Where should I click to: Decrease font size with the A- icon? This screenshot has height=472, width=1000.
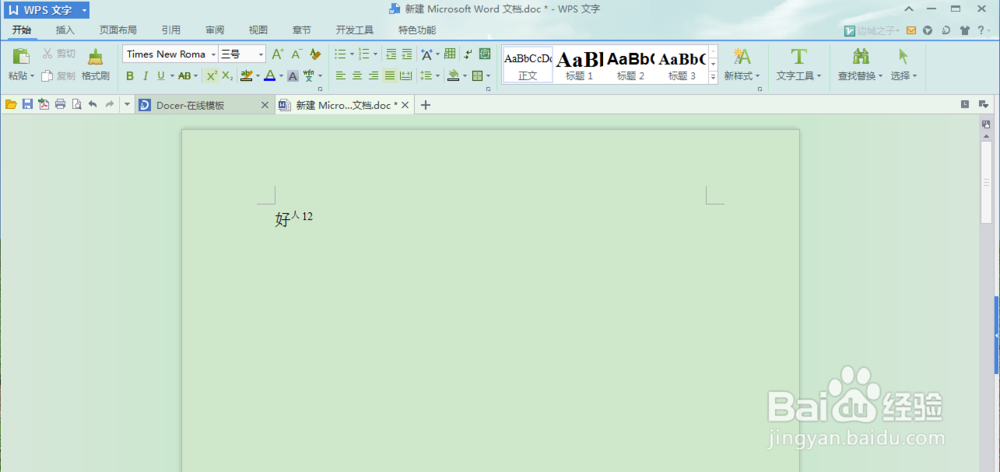tap(297, 54)
